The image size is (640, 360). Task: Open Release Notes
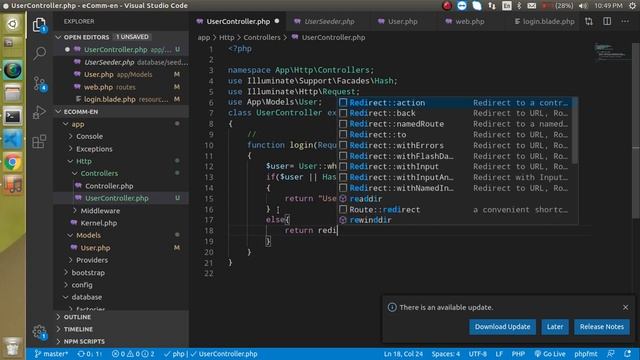click(602, 327)
